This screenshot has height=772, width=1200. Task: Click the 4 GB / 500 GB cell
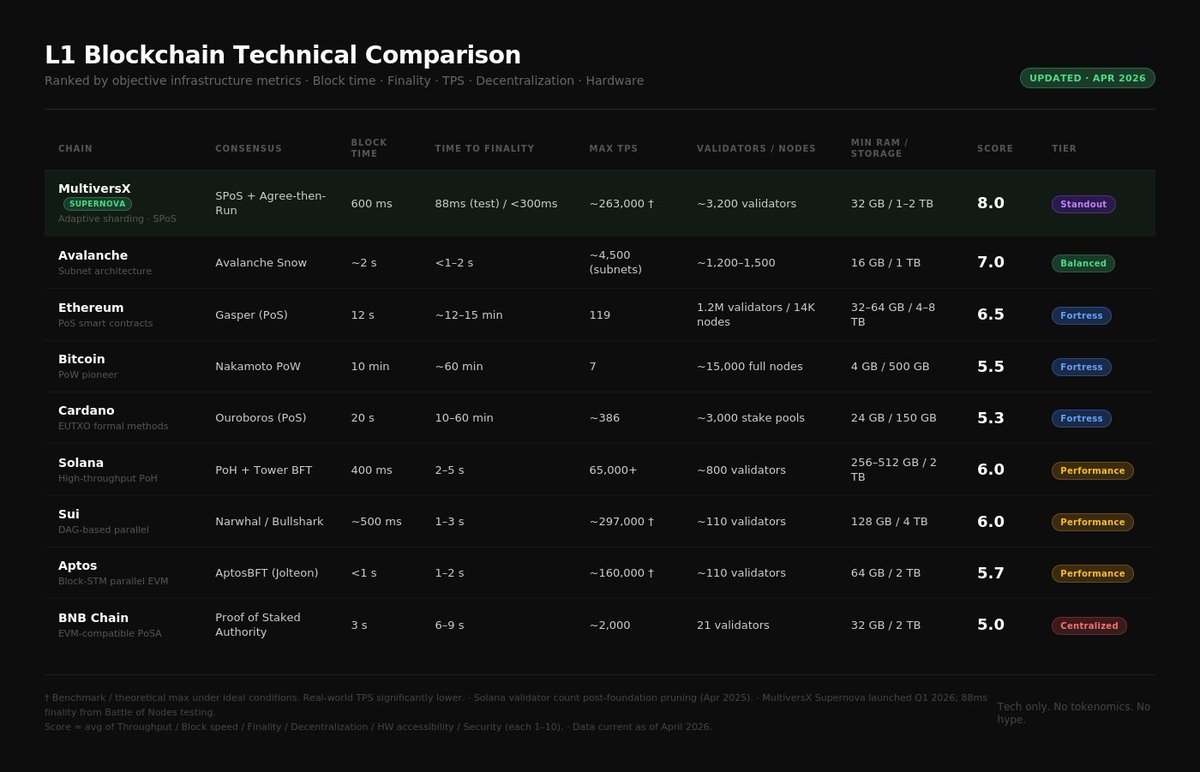(890, 367)
